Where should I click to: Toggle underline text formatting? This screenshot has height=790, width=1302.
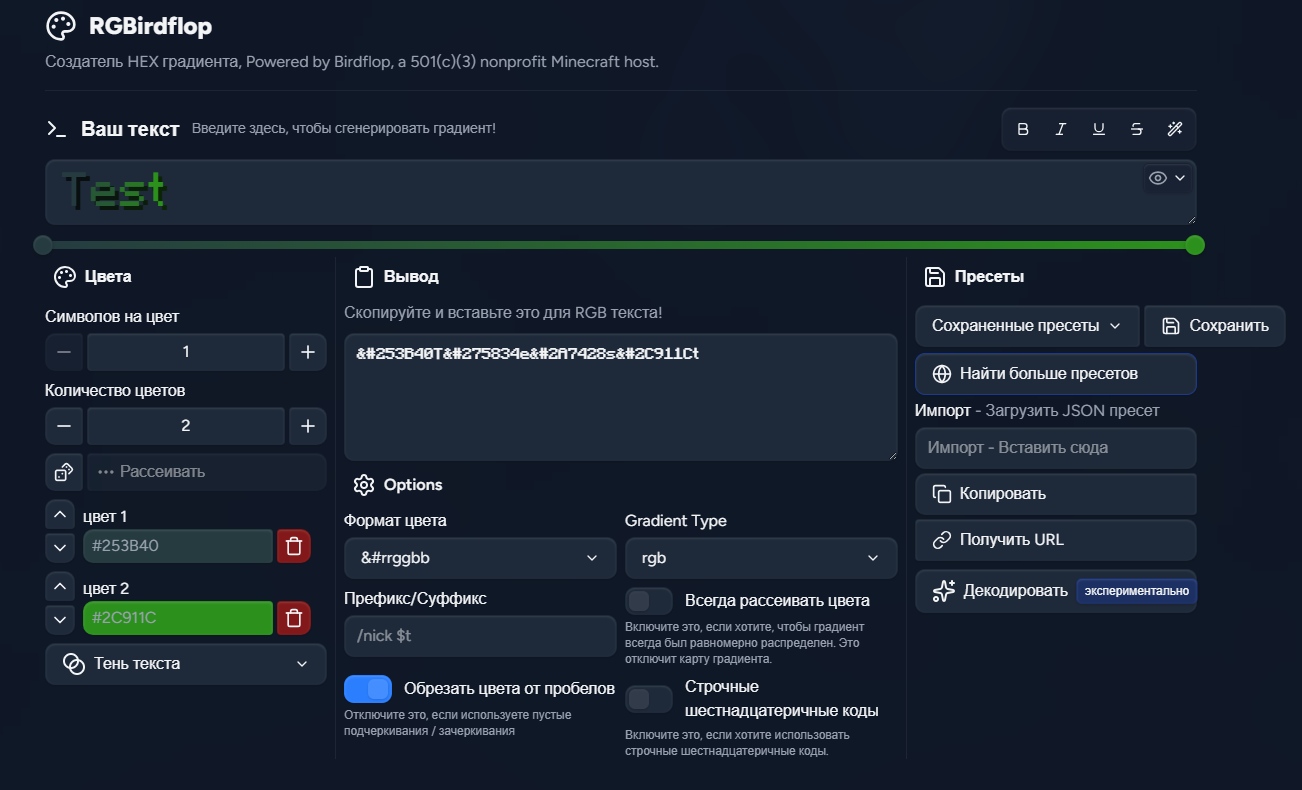click(1099, 129)
